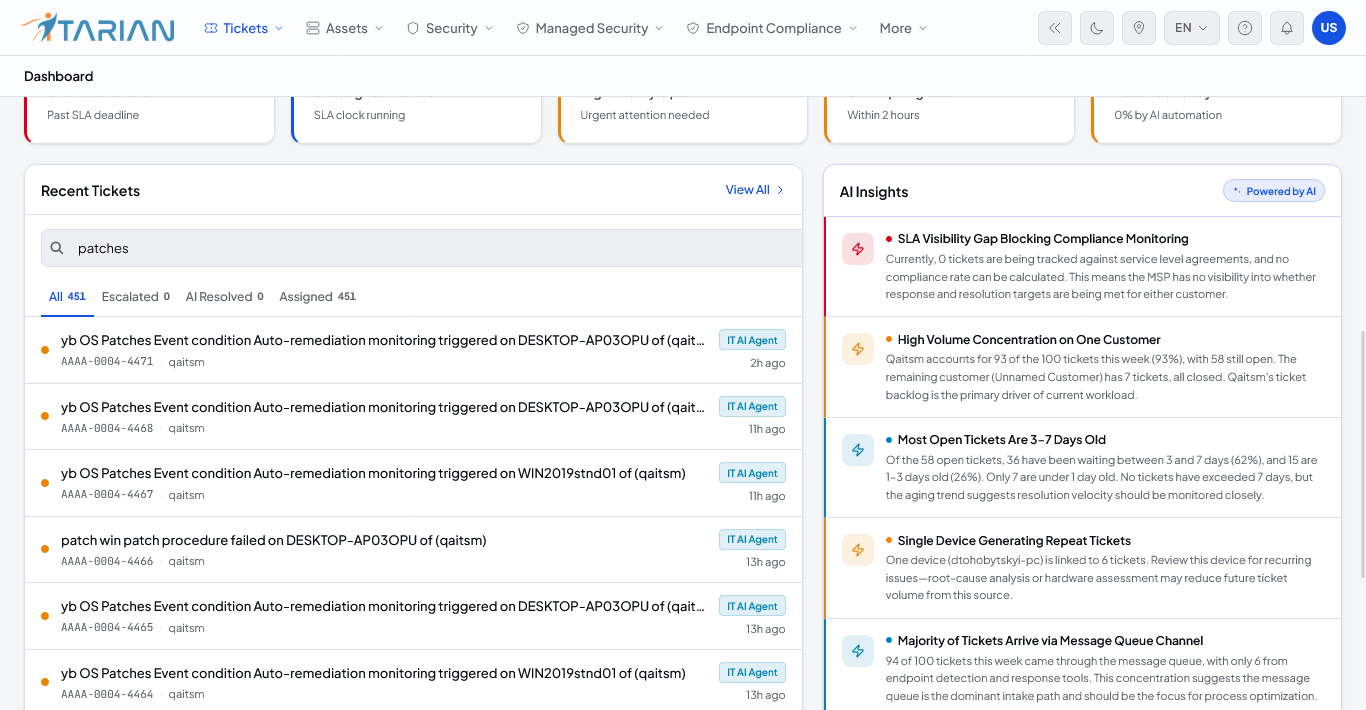Click the search magnifier icon in Recent Tickets
Screen dimensions: 1366x710
pos(57,248)
